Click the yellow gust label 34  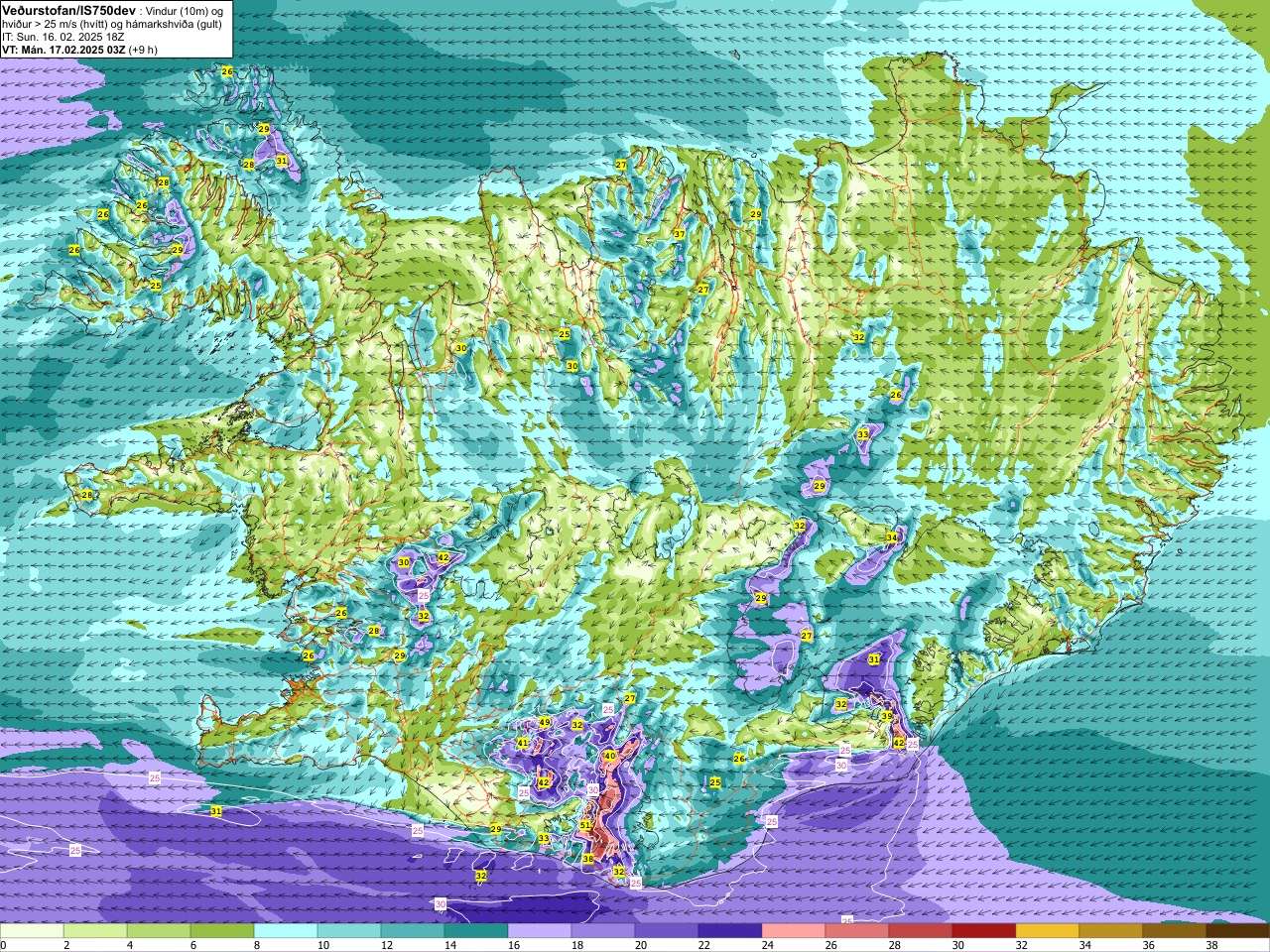coord(891,537)
